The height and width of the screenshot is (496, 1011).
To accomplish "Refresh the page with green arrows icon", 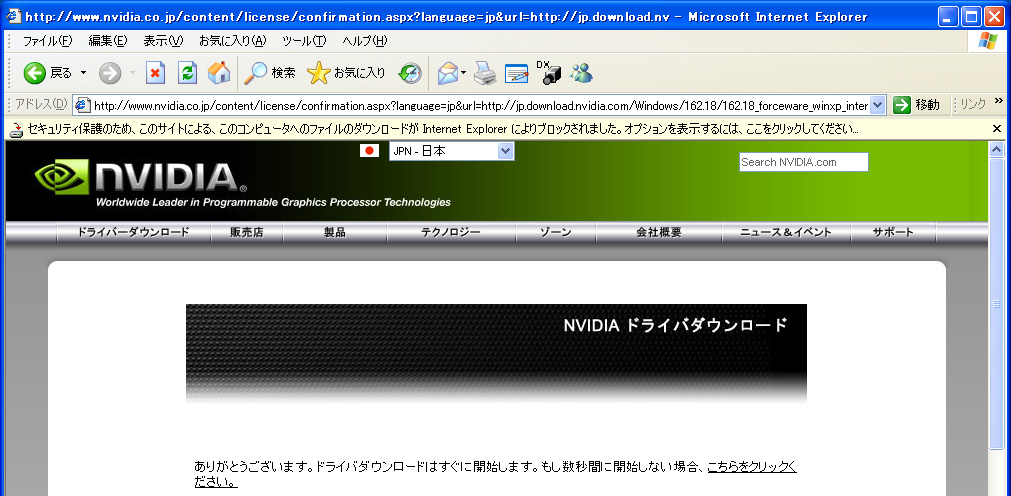I will point(187,74).
